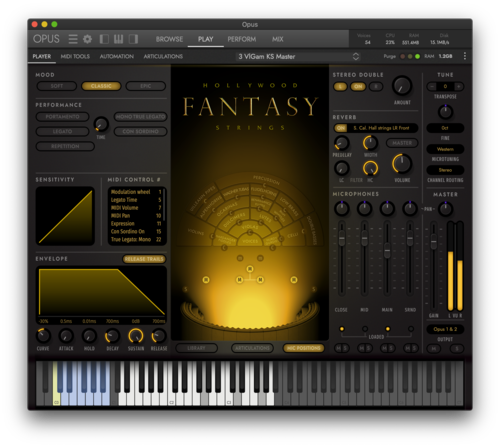Click the Master Gain fader
Viewport: 500px width, 447px height.
point(433,243)
